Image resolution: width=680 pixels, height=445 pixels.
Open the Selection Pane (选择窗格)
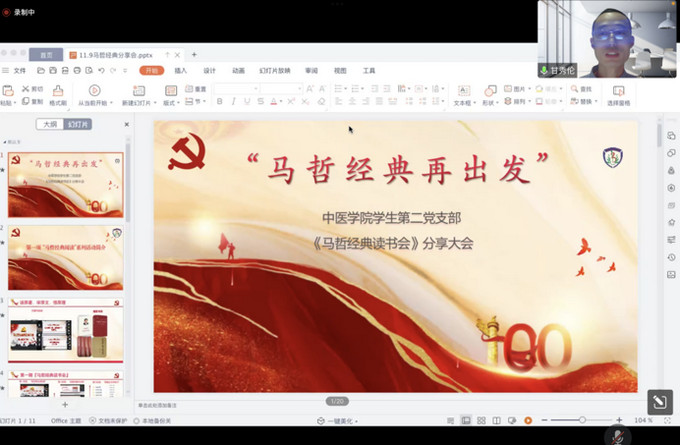point(618,95)
